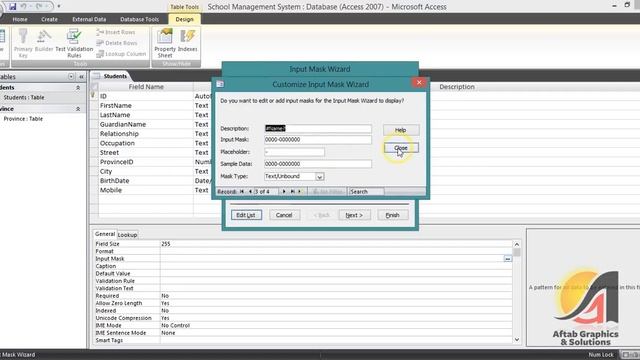
Task: Click the Field Name column header
Action: pyautogui.click(x=146, y=87)
